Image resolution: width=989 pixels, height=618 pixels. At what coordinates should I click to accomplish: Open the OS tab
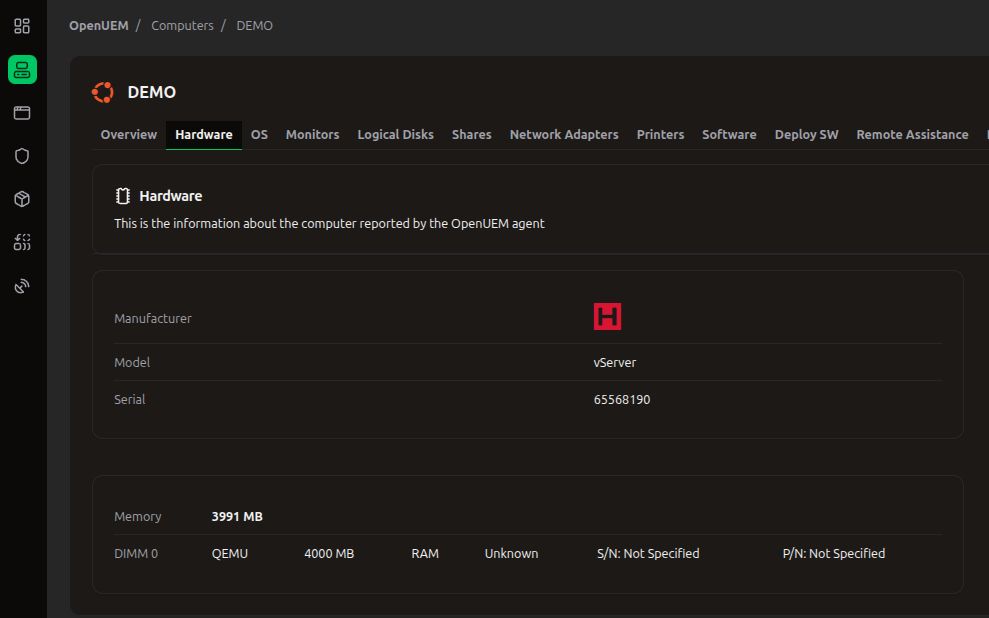(259, 134)
